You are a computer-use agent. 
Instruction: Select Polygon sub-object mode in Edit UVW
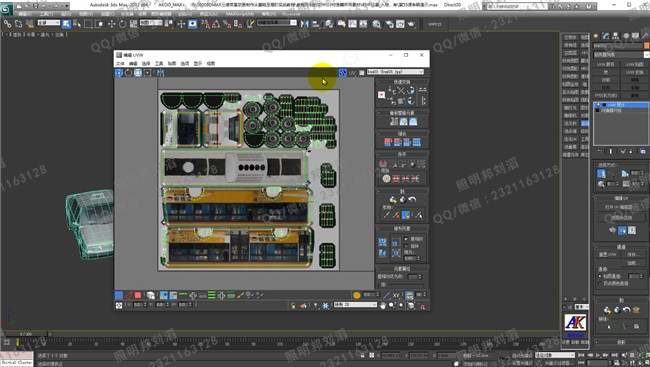(138, 295)
